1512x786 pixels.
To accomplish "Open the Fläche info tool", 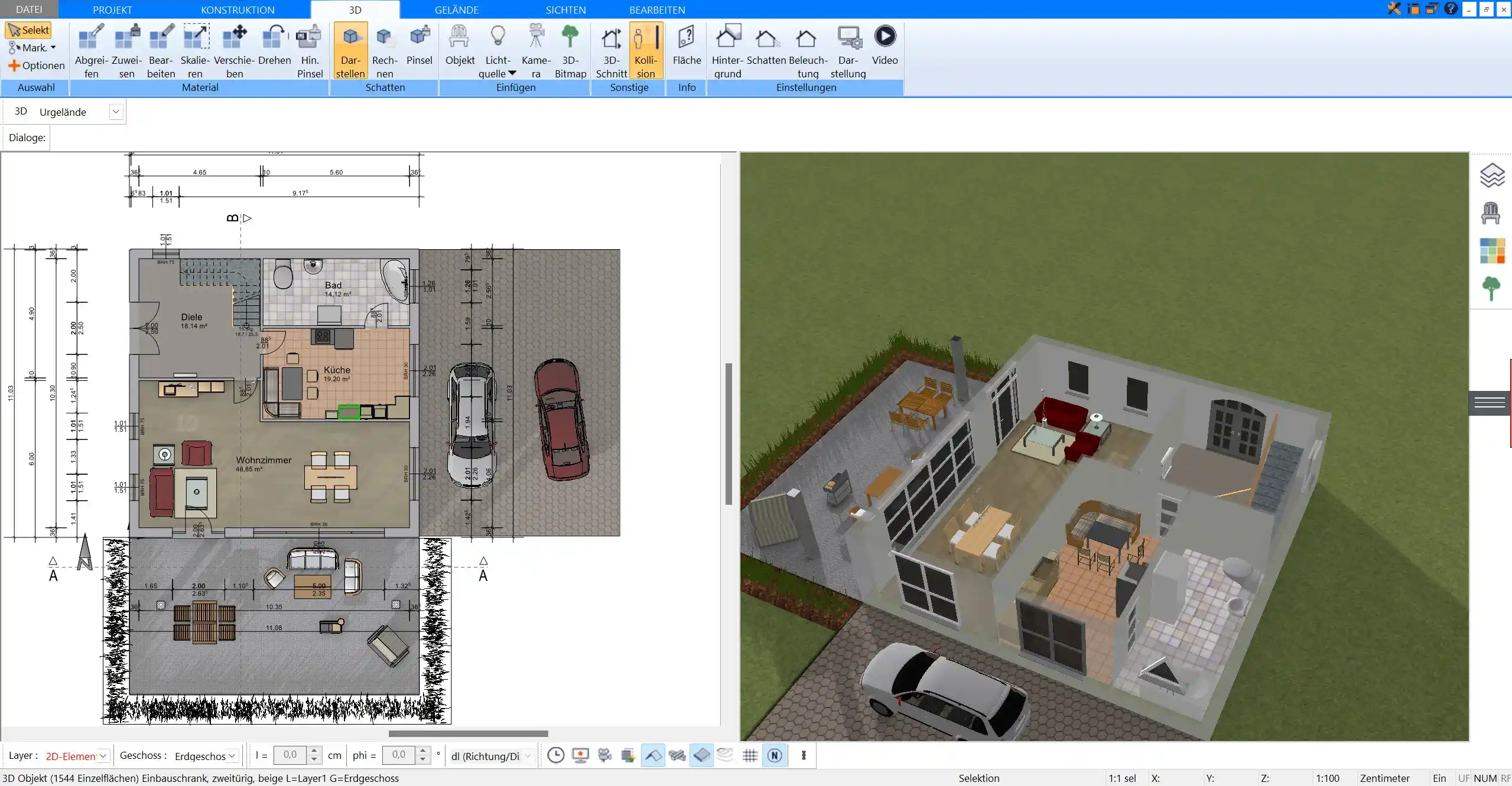I will (687, 45).
